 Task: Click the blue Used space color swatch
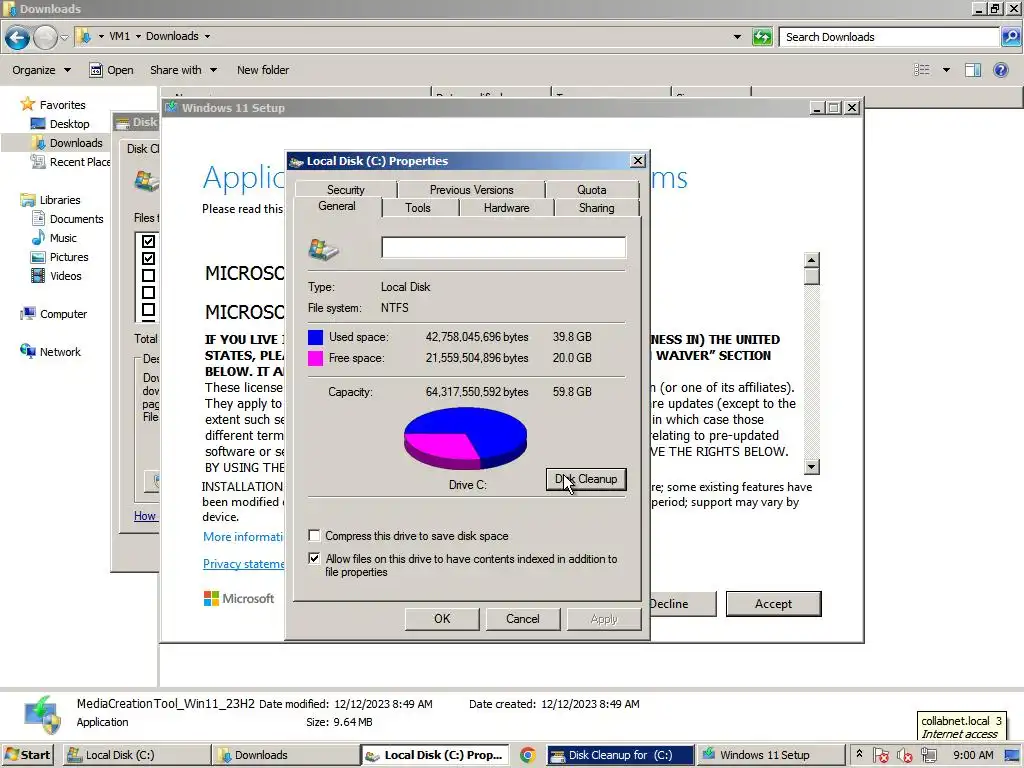click(x=315, y=337)
